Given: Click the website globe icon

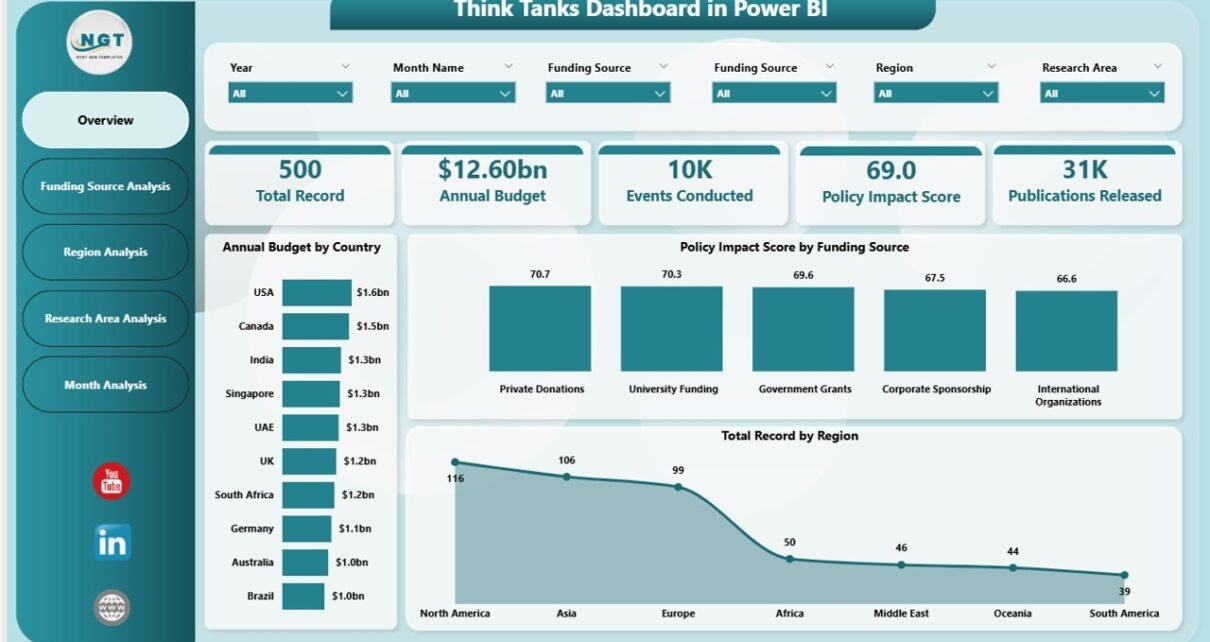Looking at the screenshot, I should point(111,606).
